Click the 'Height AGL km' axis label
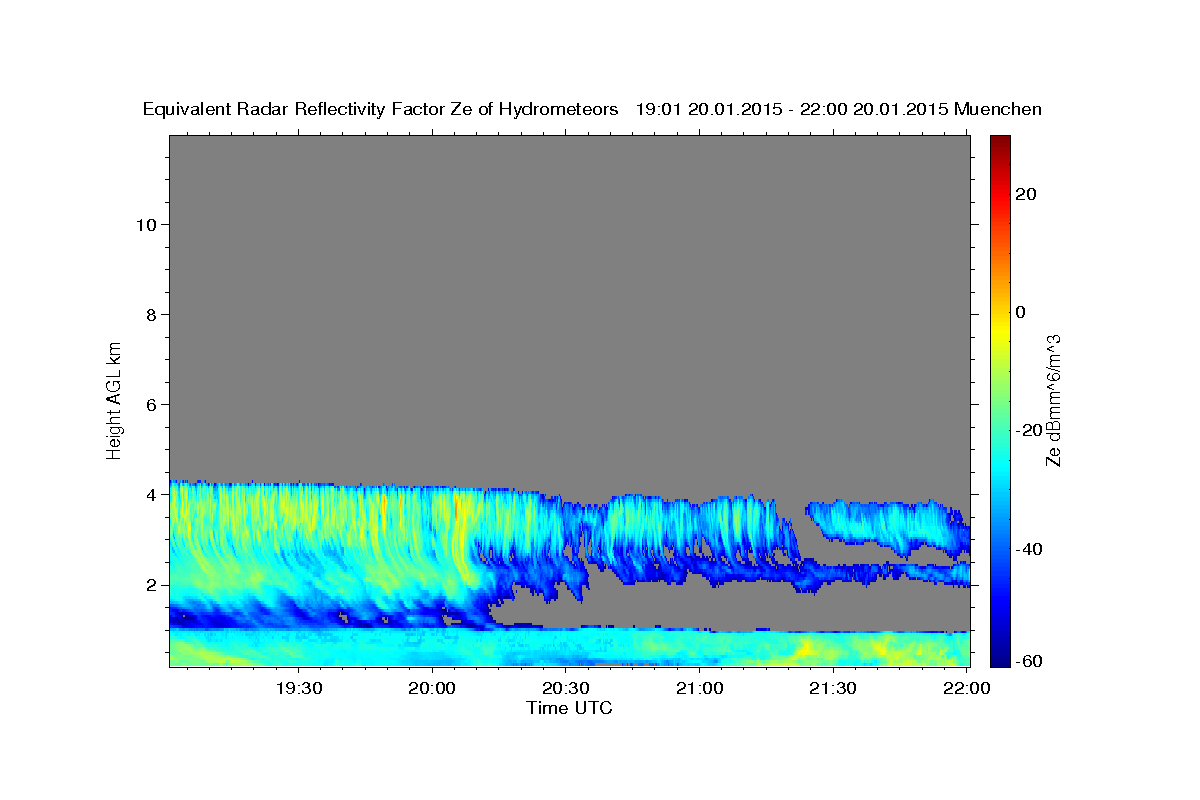Image resolution: width=1200 pixels, height=800 pixels. click(115, 399)
